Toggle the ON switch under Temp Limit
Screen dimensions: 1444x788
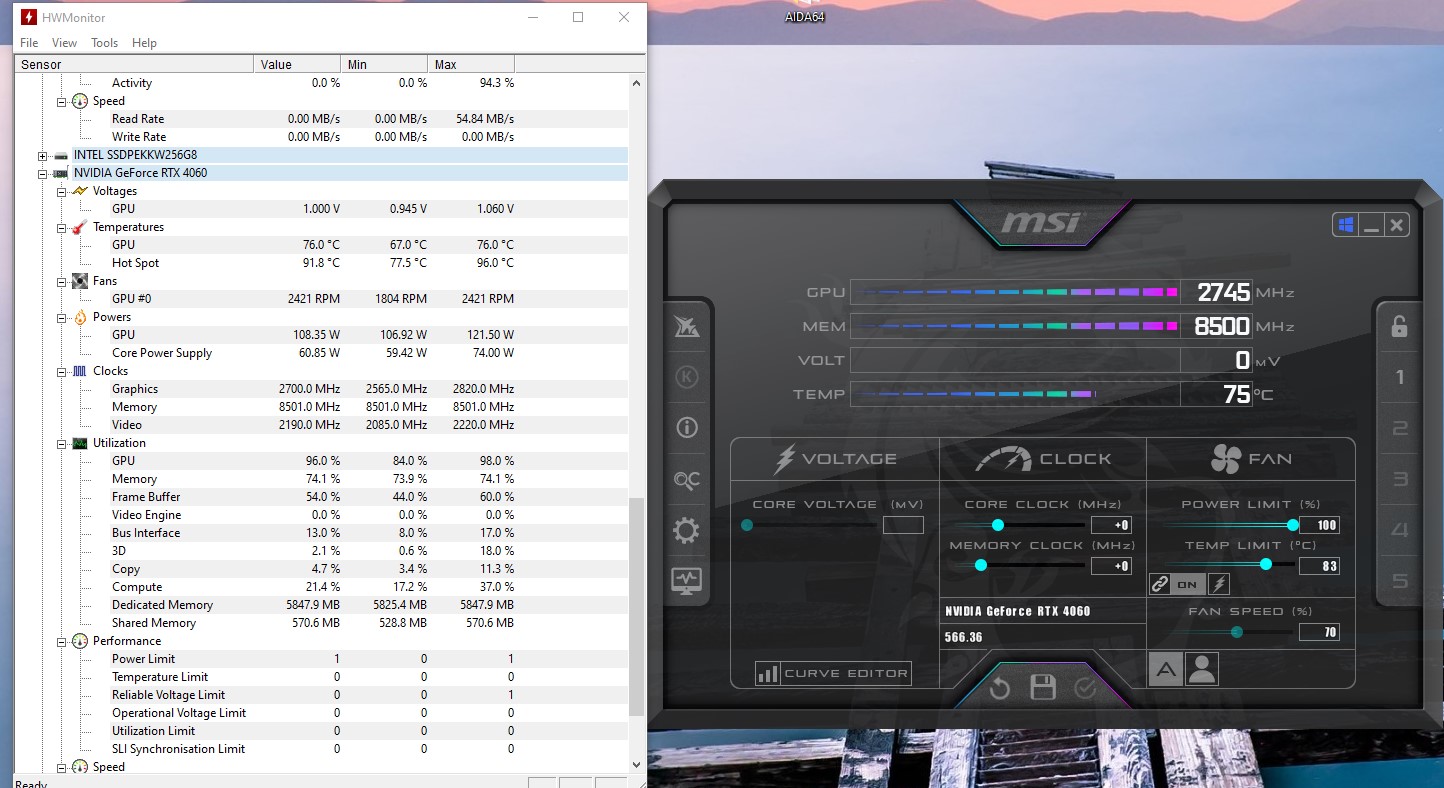coord(1188,585)
